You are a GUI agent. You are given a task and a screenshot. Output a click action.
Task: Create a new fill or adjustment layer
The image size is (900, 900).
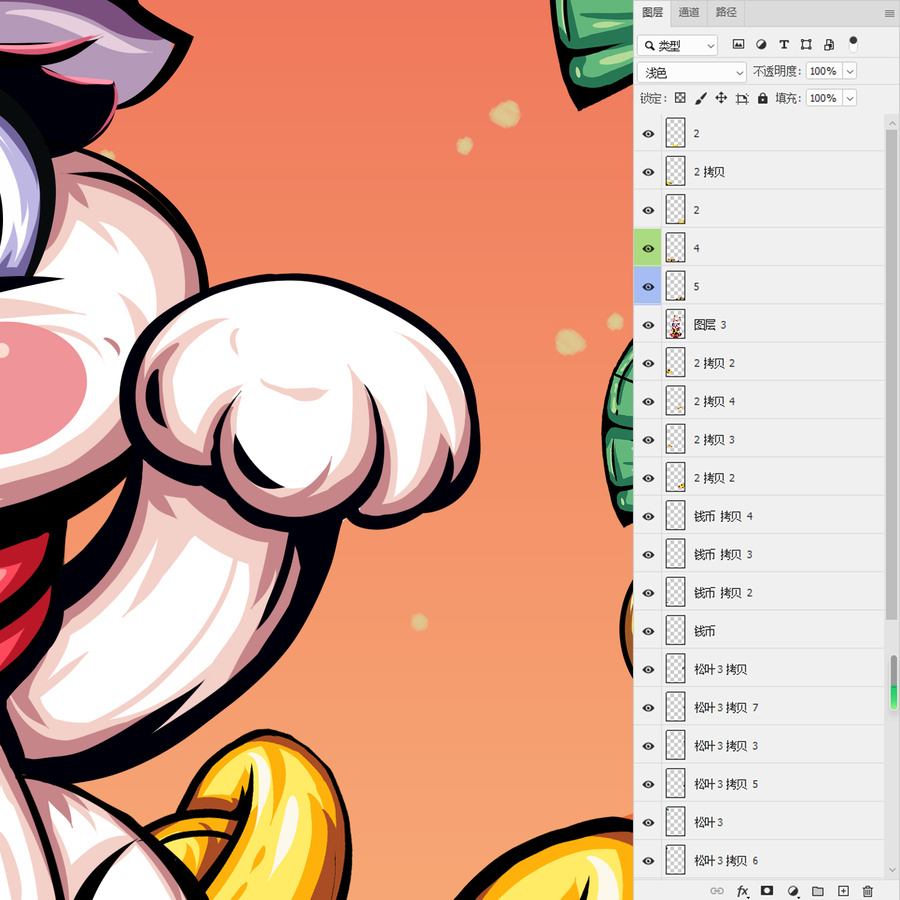[793, 891]
